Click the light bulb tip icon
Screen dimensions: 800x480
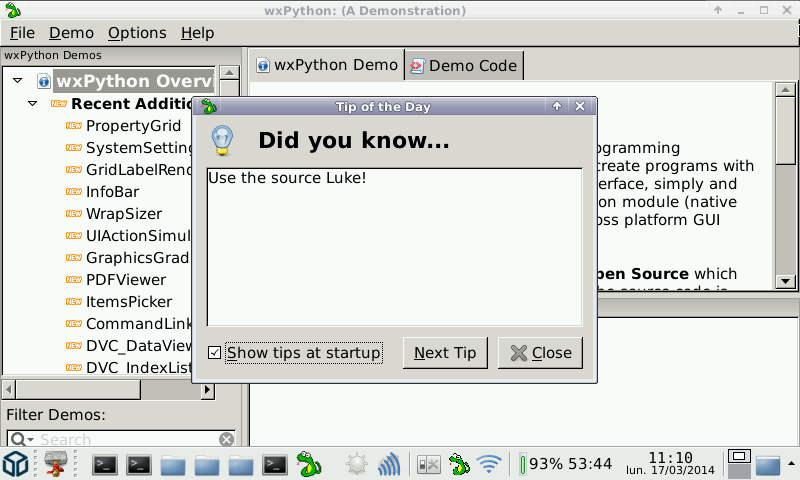click(222, 140)
